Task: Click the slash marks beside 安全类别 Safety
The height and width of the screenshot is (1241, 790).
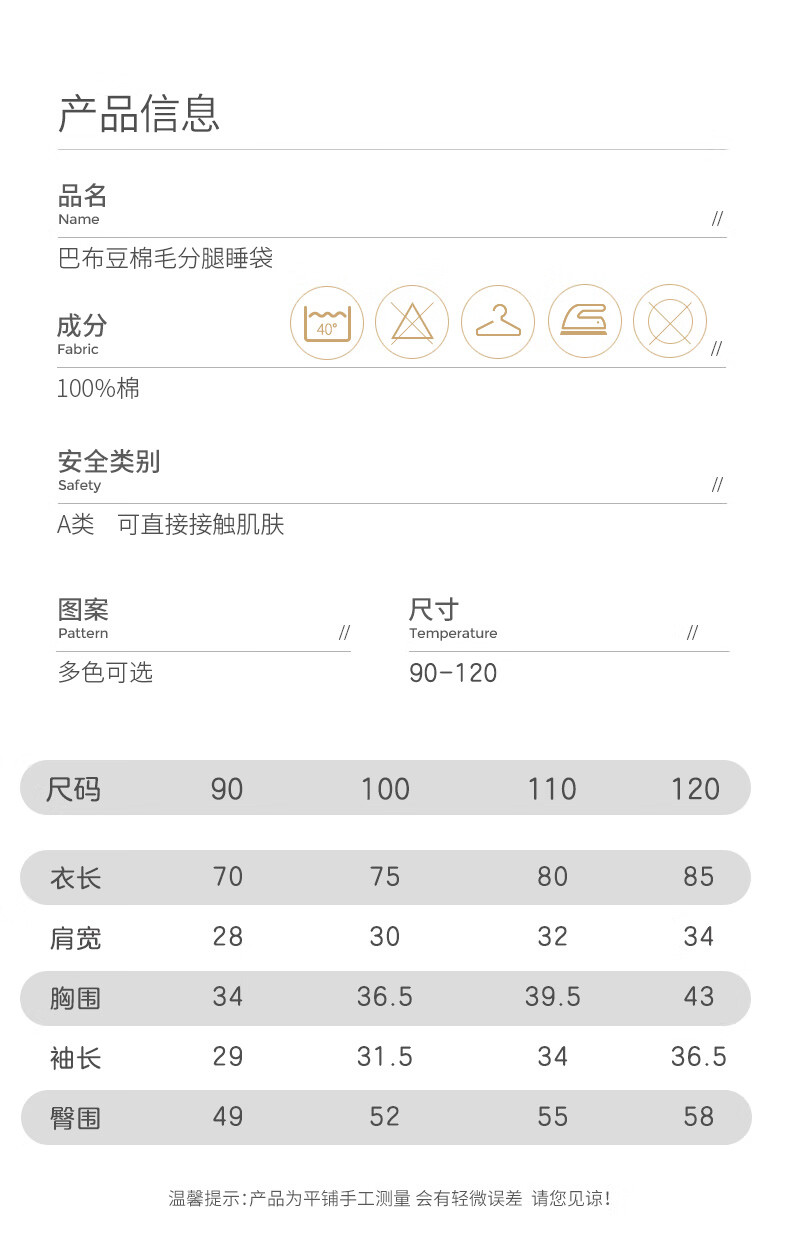Action: tap(717, 485)
